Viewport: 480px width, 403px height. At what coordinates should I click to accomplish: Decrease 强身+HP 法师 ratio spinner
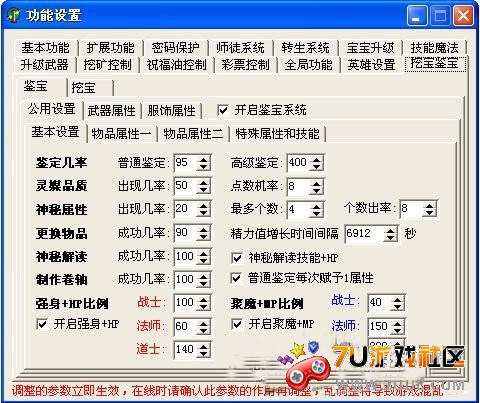[203, 330]
